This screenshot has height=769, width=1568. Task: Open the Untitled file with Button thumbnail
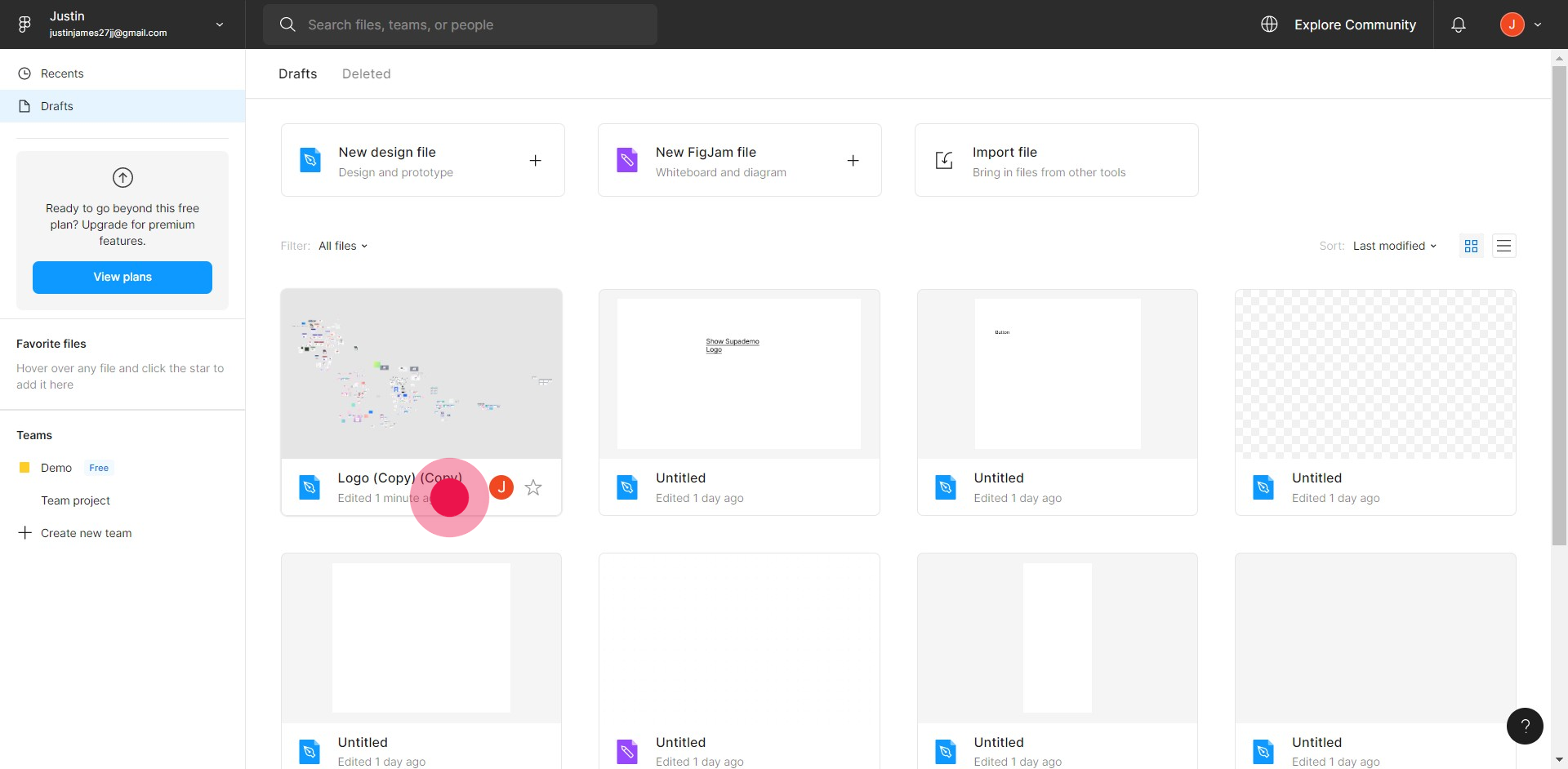click(x=1058, y=374)
